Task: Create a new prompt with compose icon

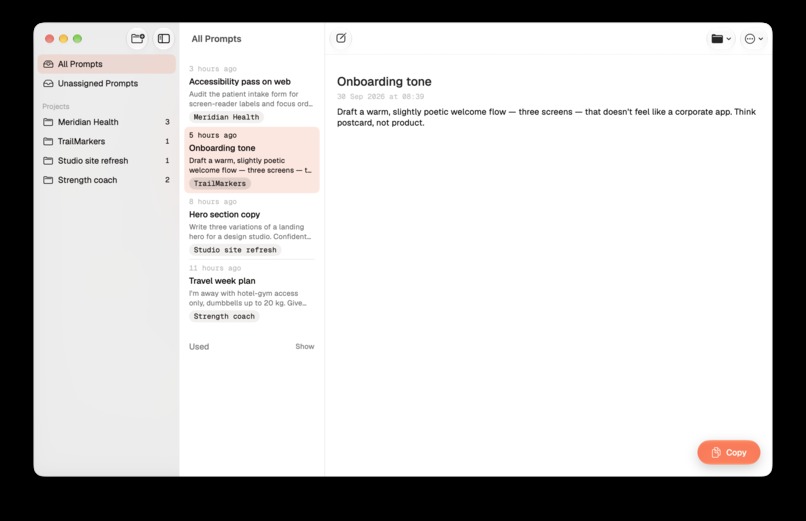Action: (x=341, y=38)
